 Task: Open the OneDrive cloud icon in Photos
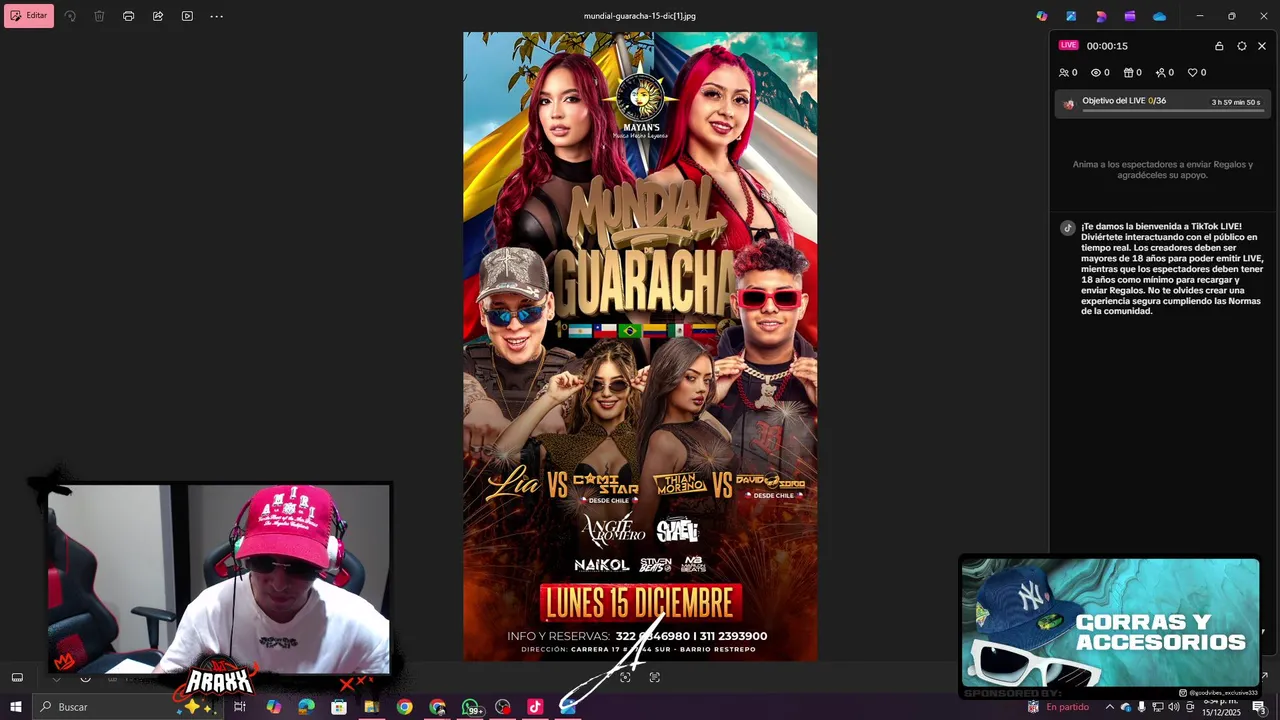(x=1159, y=16)
